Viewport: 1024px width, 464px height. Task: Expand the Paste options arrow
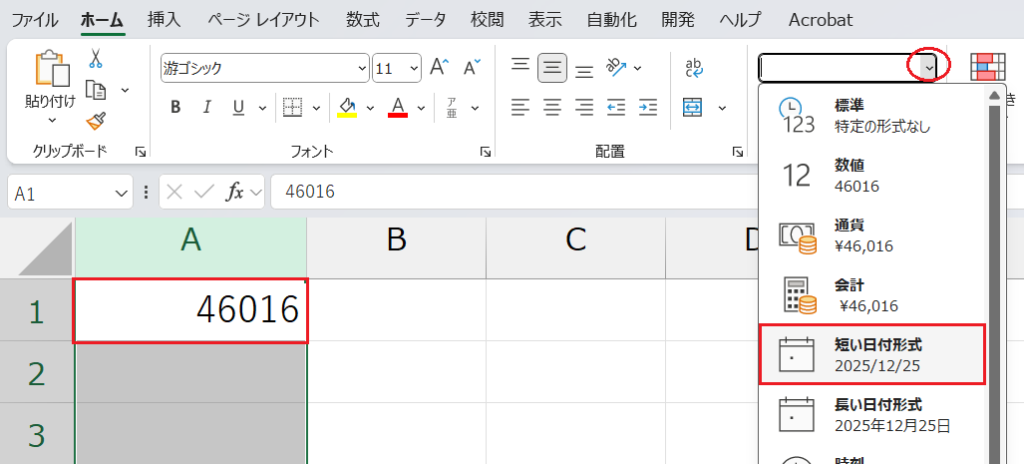pyautogui.click(x=53, y=120)
